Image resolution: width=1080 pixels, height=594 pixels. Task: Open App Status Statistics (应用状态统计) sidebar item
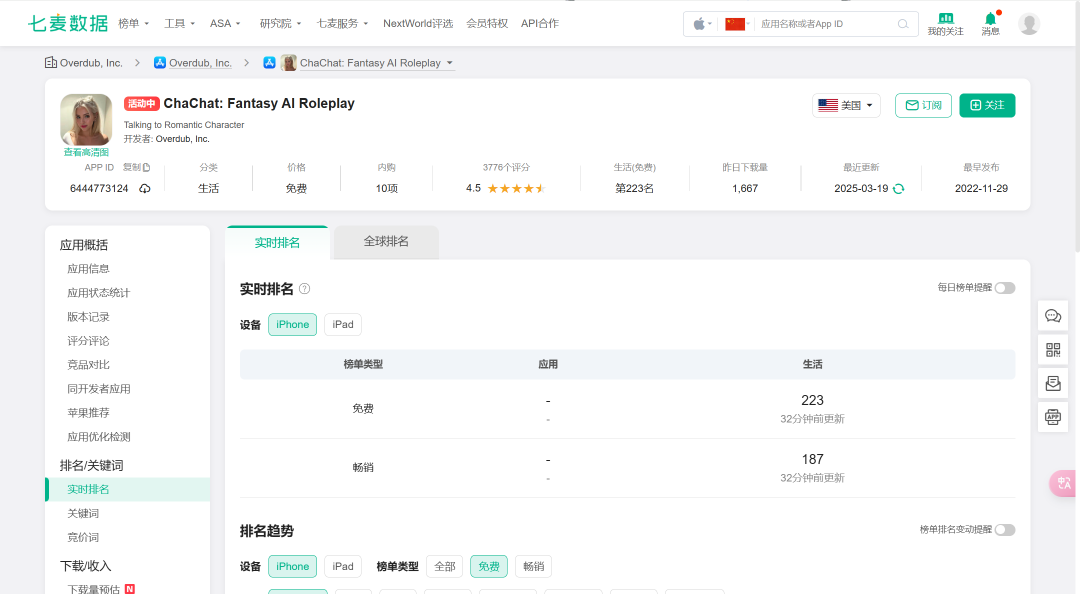pyautogui.click(x=98, y=293)
